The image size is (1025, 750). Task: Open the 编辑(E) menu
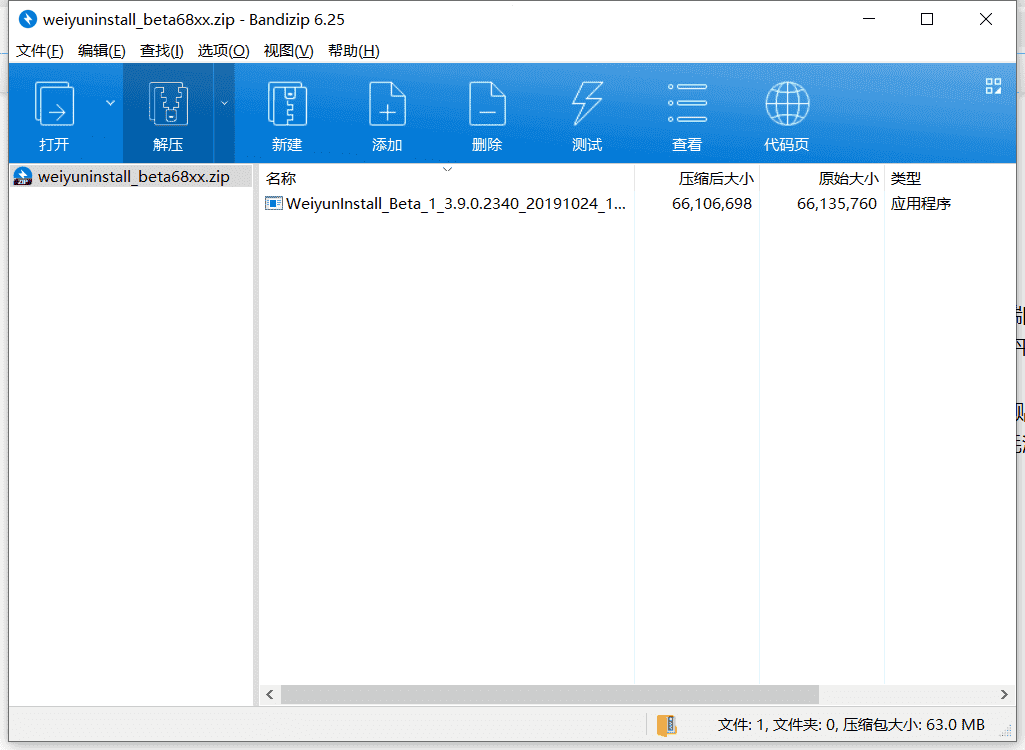click(101, 50)
